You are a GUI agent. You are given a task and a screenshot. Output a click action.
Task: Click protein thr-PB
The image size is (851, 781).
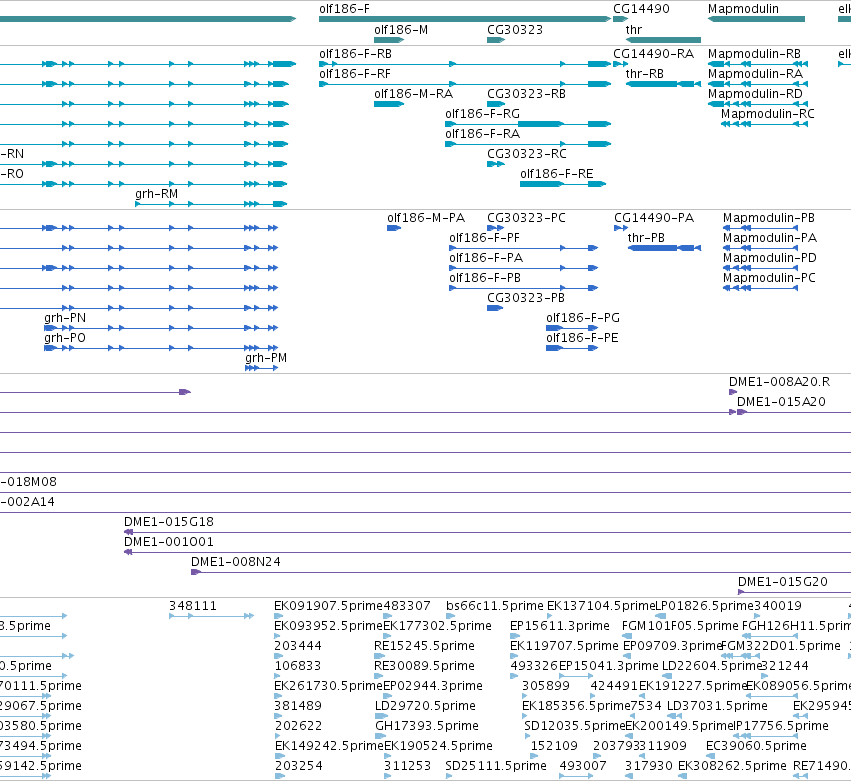click(x=664, y=248)
